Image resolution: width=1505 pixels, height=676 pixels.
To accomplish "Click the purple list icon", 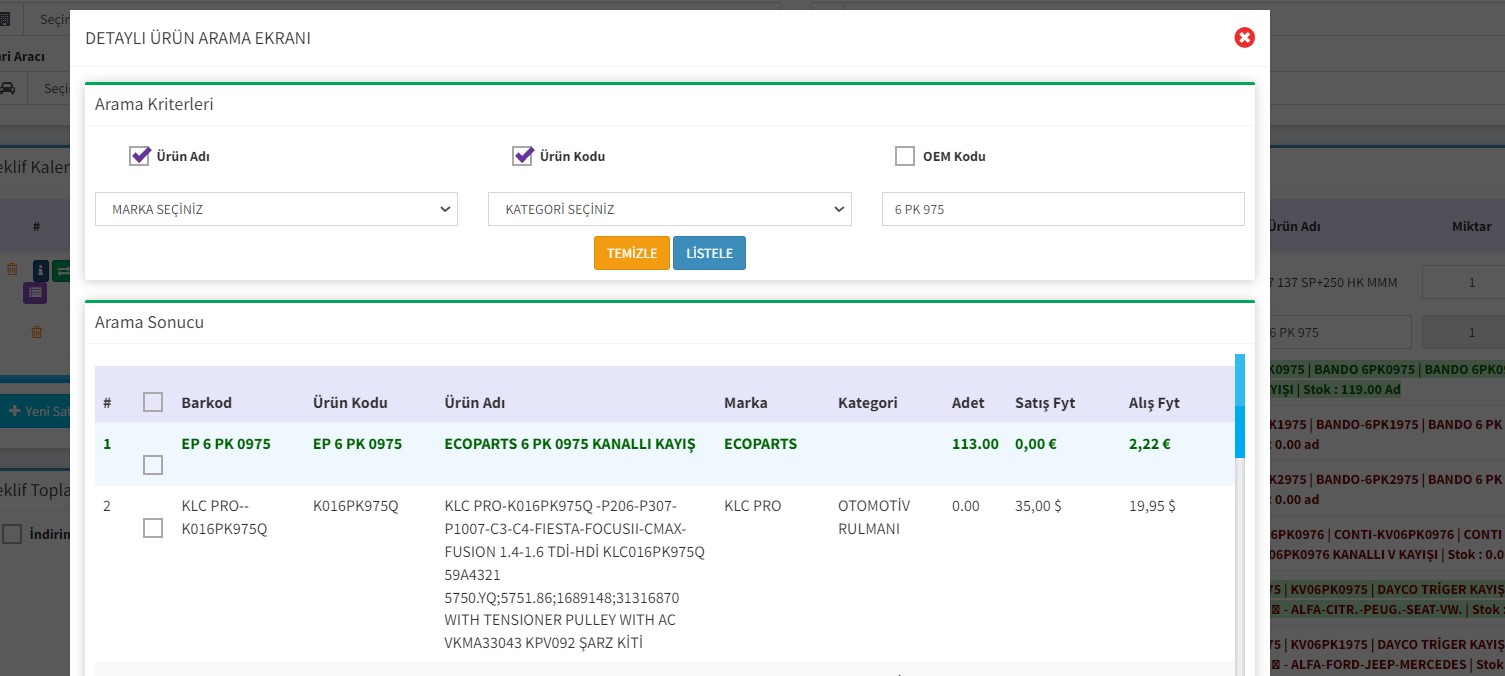I will (35, 292).
